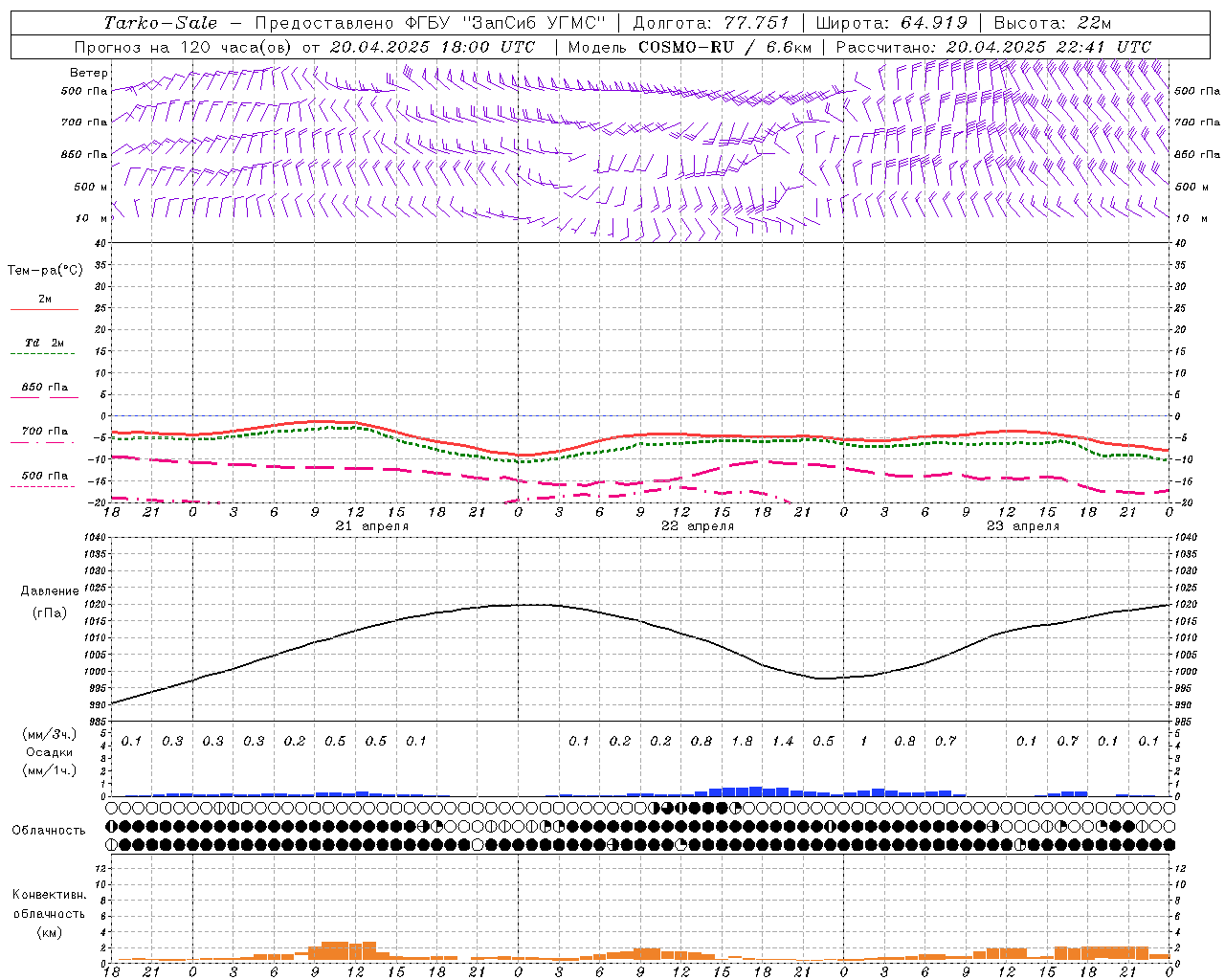The image size is (1225, 980).
Task: Click the 'Предоставлено ФГБУ ЗапСиб УГМС' provider text
Action: point(430,23)
